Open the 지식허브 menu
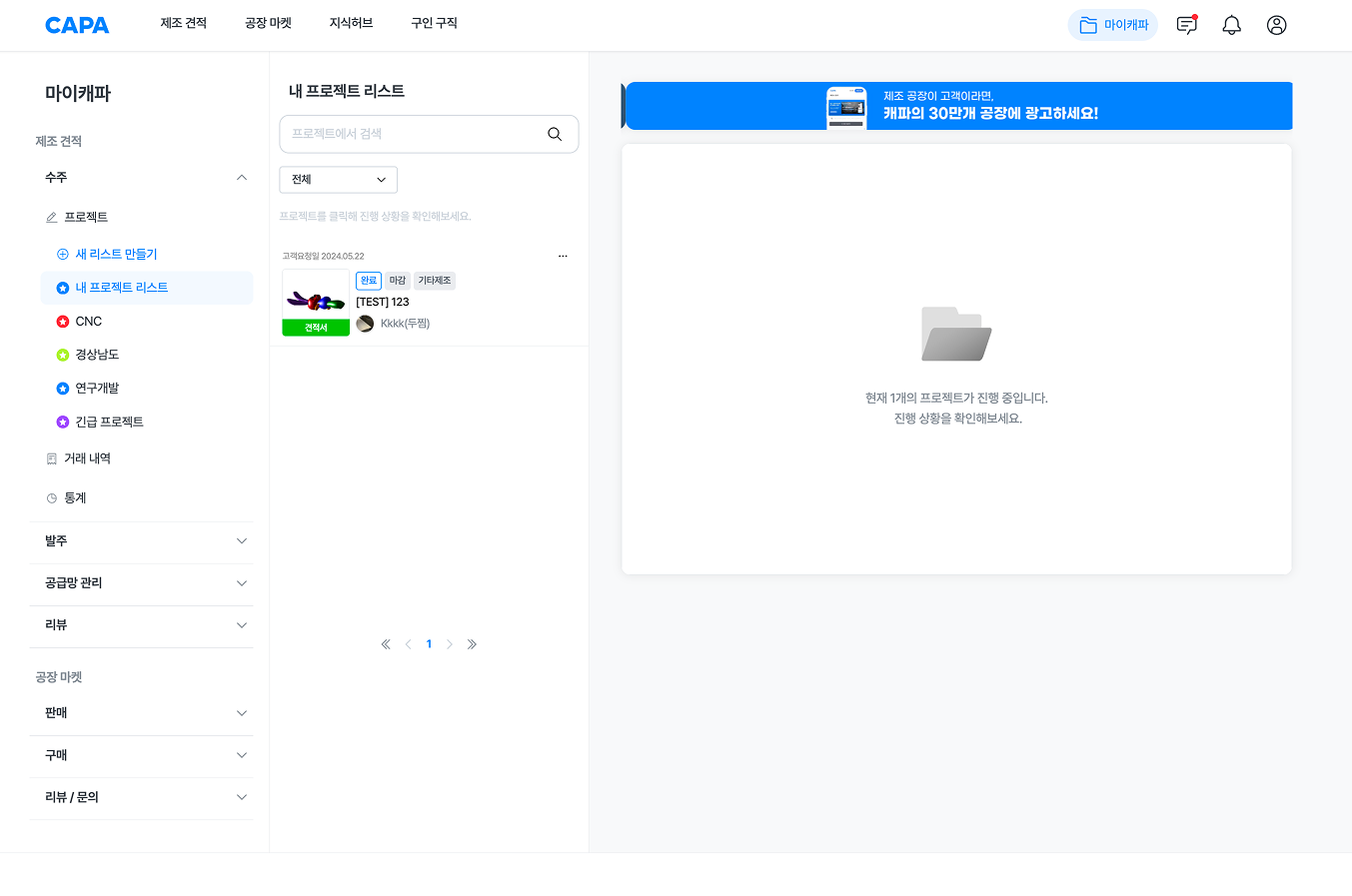Image resolution: width=1352 pixels, height=896 pixels. (x=350, y=22)
